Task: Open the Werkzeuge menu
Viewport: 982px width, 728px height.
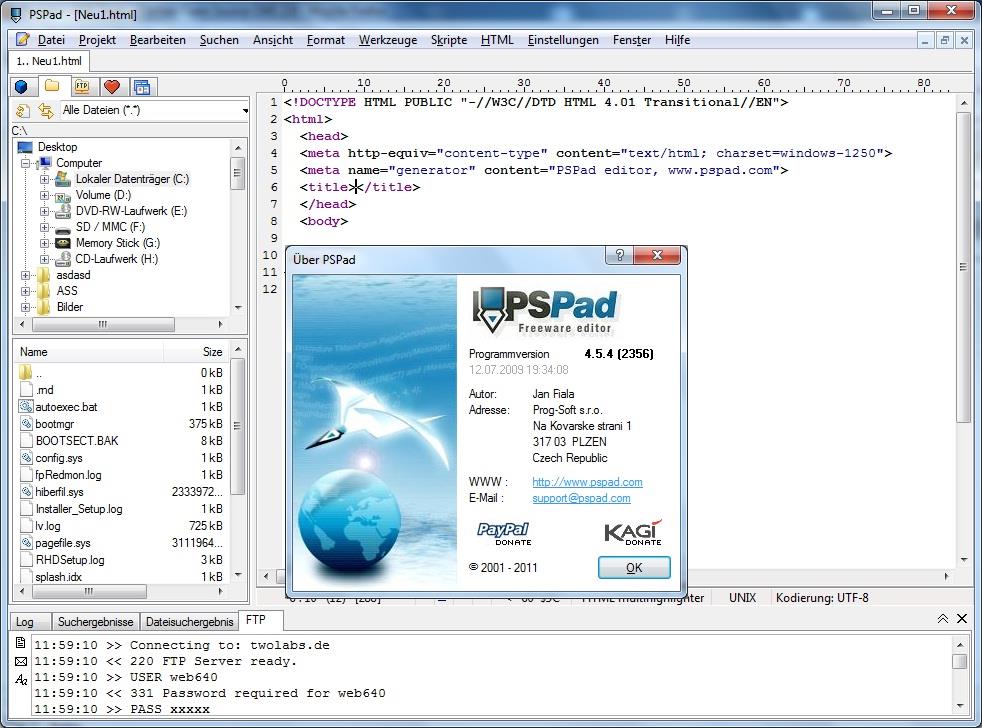Action: tap(388, 40)
